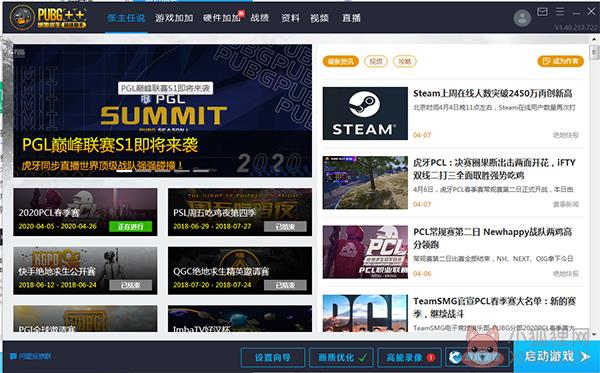Select the 攻略 filter pill
This screenshot has width=600, height=373.
click(404, 61)
